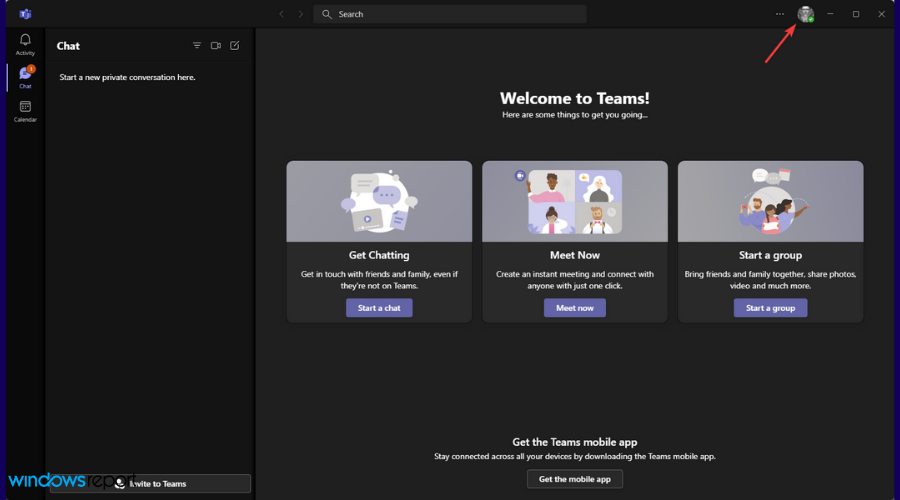The height and width of the screenshot is (500, 900).
Task: Open the profile picture account menu
Action: 806,14
